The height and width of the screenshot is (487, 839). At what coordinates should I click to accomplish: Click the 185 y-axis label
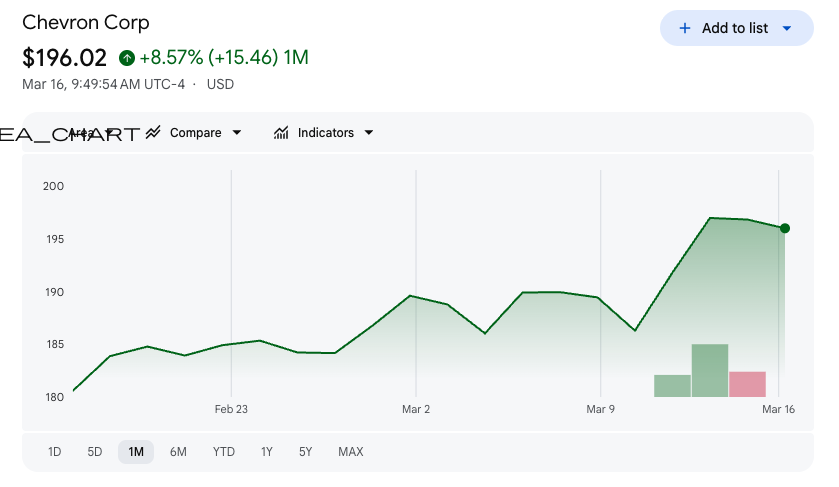click(55, 344)
